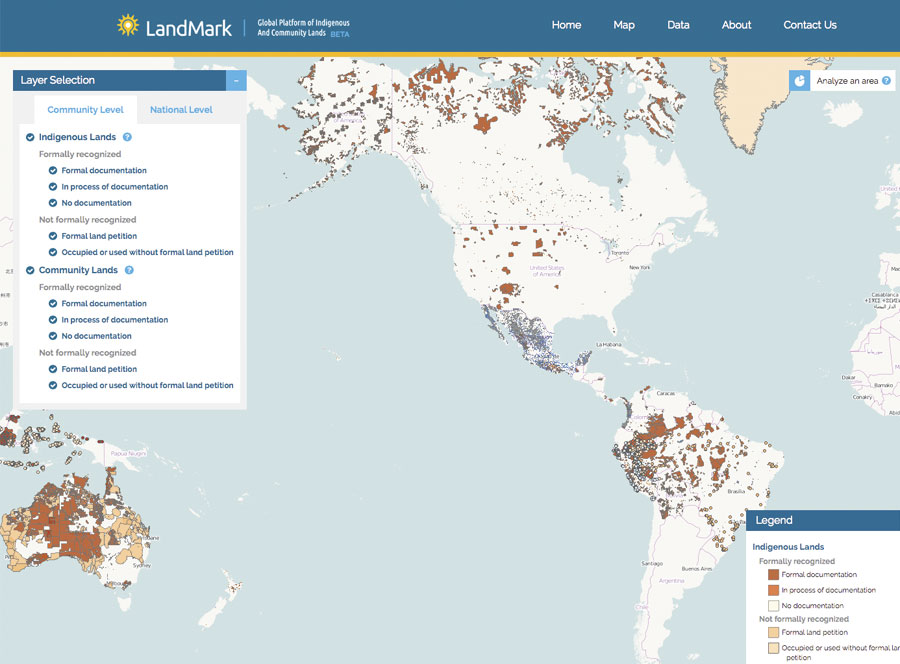
Task: Uncheck Community Lands No documentation
Action: click(53, 336)
